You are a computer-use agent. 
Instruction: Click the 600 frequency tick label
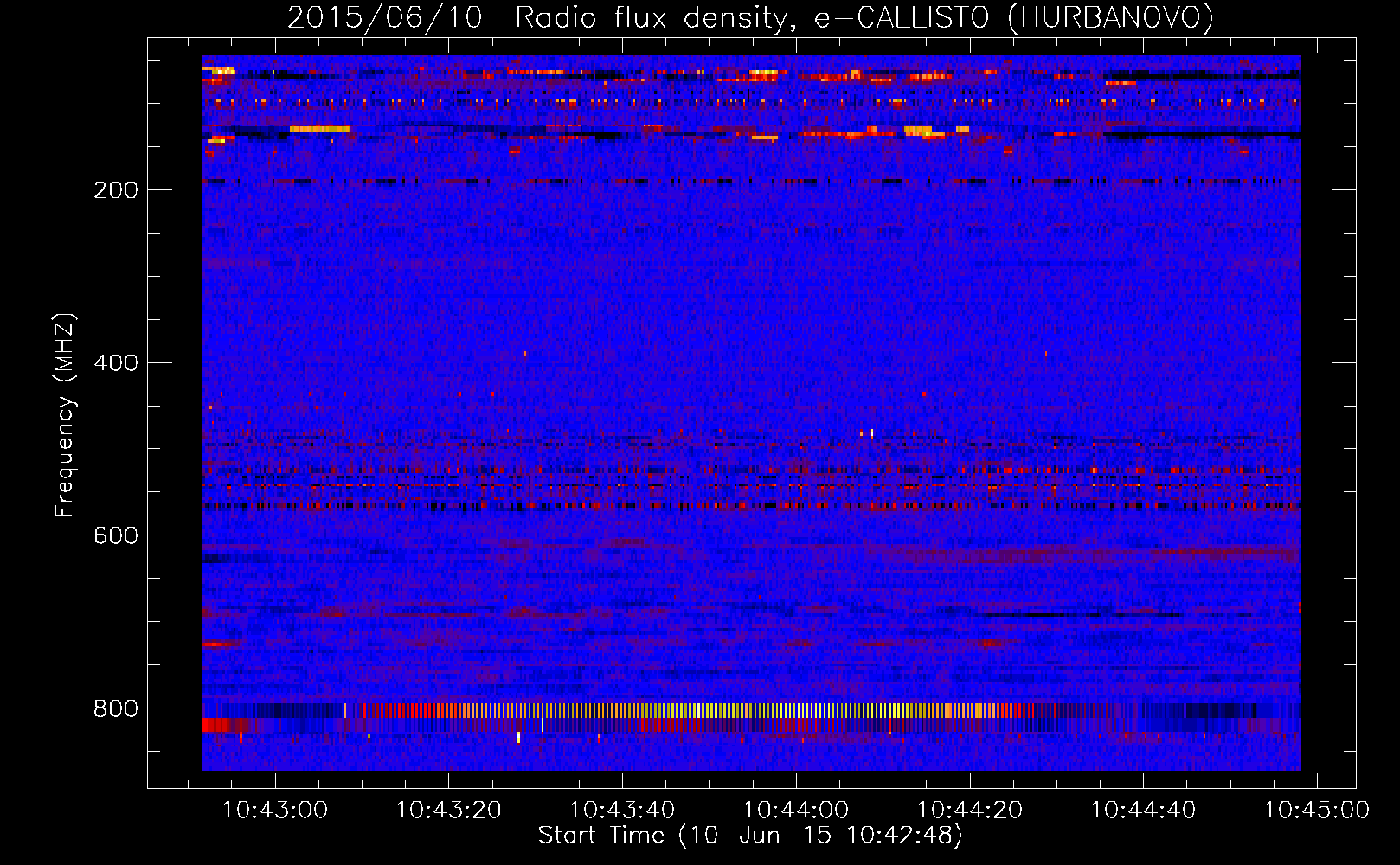(116, 536)
